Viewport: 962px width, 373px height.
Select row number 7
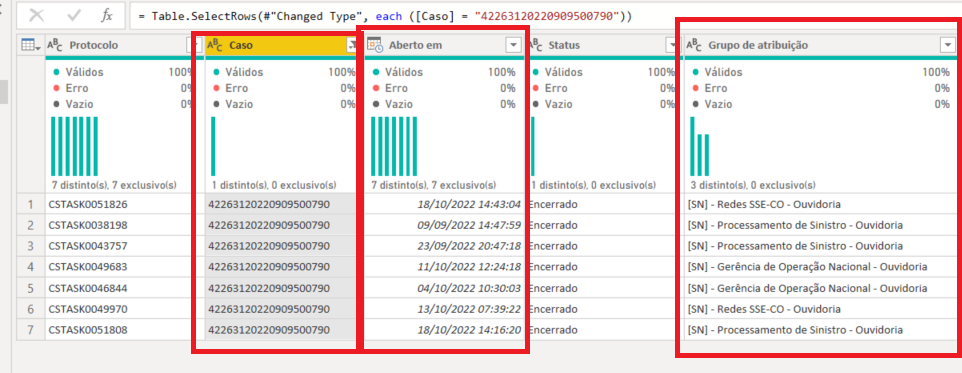pyautogui.click(x=30, y=330)
